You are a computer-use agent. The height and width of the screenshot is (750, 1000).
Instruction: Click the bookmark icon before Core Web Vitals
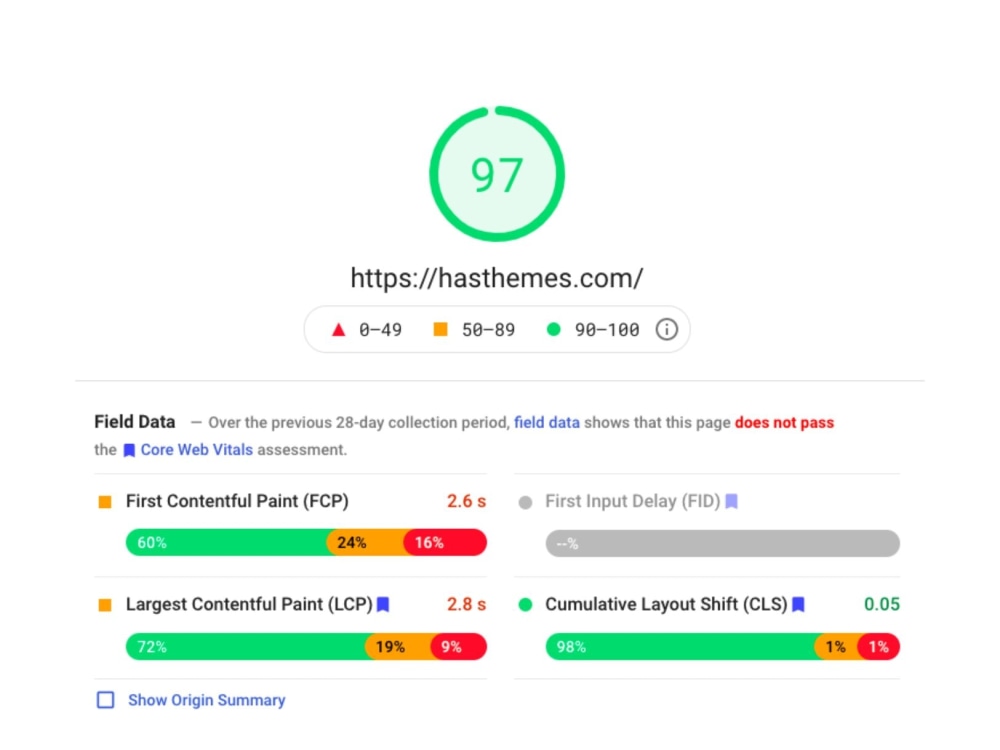pos(129,450)
